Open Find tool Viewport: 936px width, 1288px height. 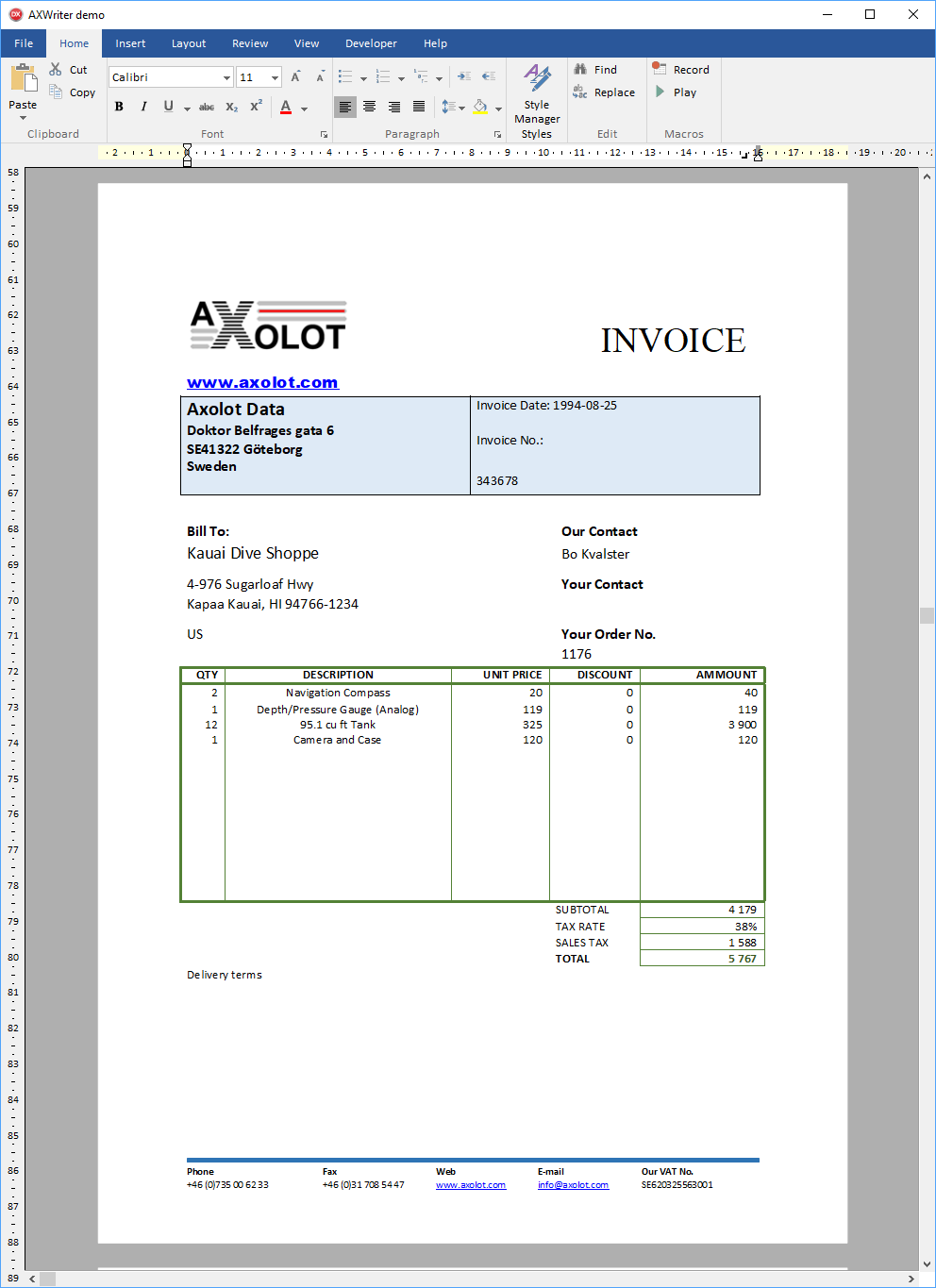point(595,70)
